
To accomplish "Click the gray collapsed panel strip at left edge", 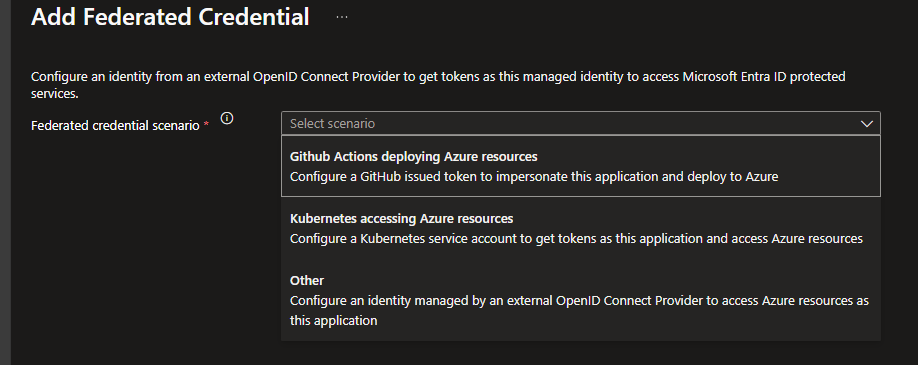I will pyautogui.click(x=5, y=182).
